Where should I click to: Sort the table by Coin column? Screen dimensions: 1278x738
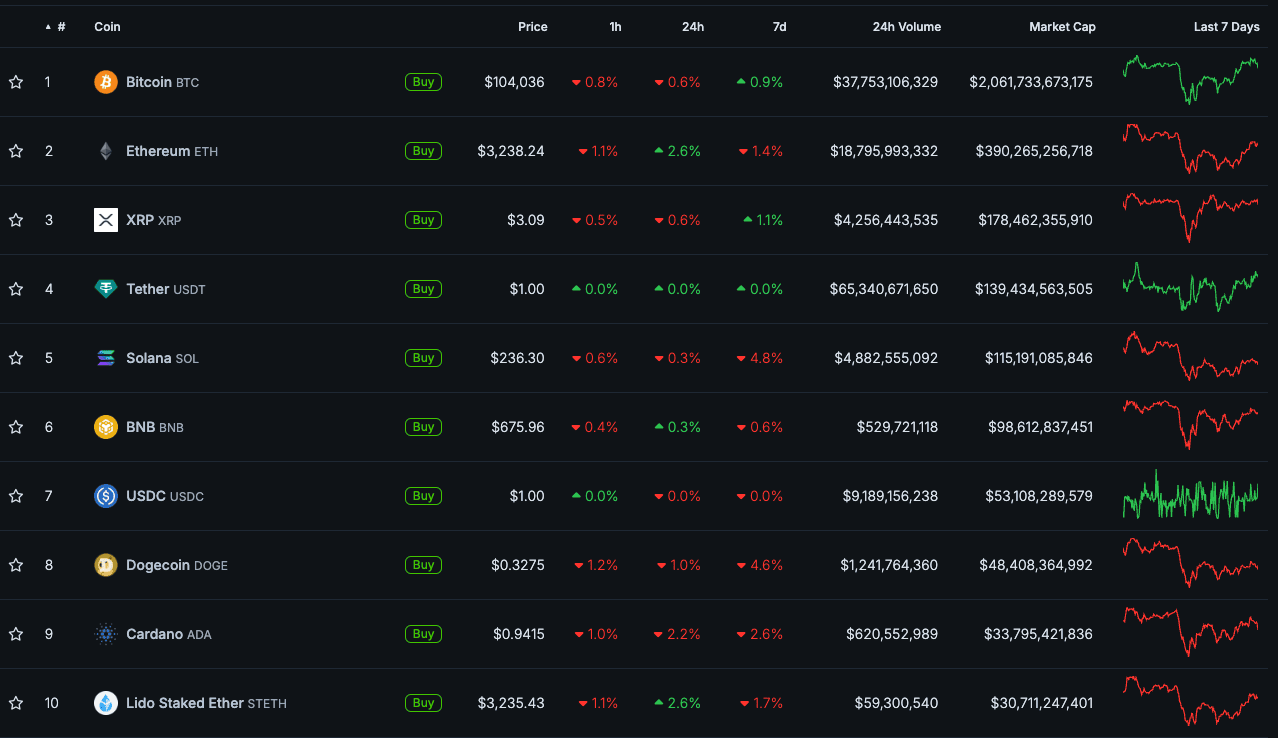(x=107, y=27)
